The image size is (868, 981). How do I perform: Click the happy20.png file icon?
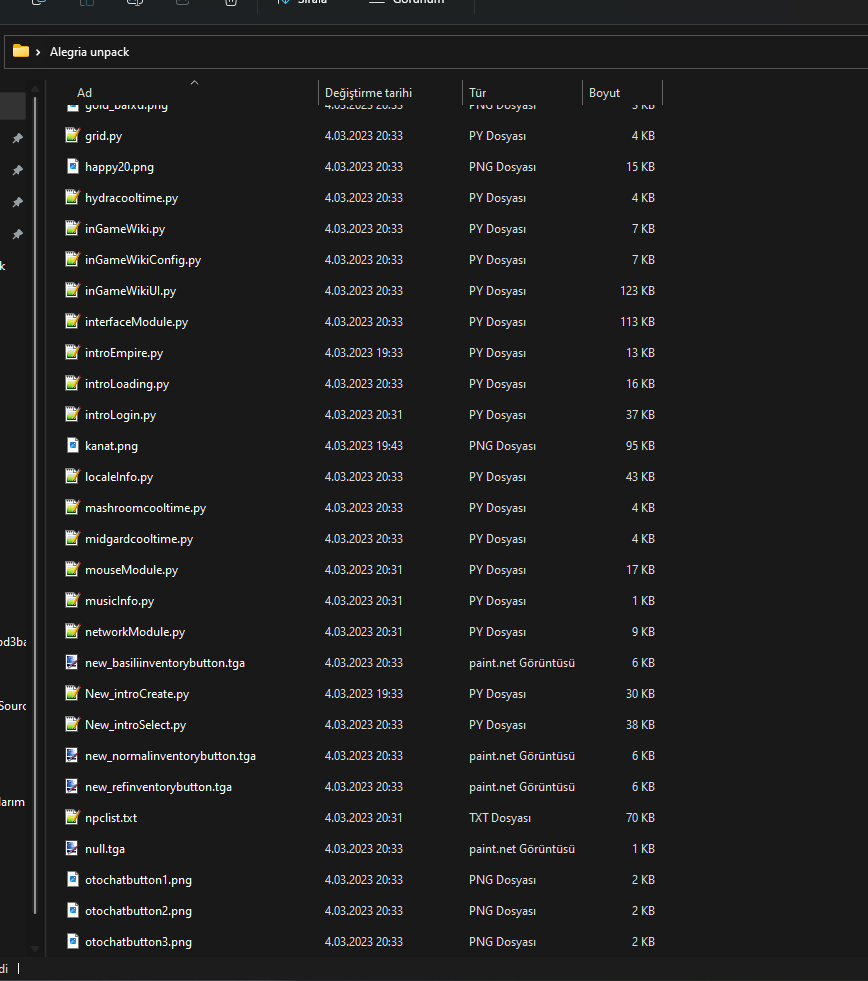click(73, 166)
